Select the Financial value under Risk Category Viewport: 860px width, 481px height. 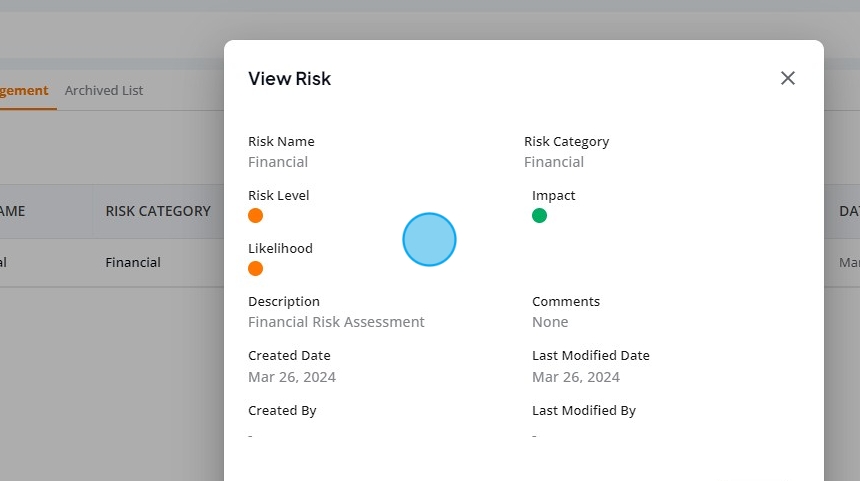[x=554, y=162]
